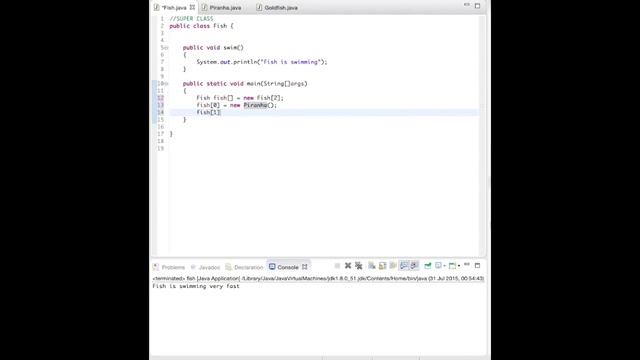The width and height of the screenshot is (640, 360).
Task: Toggle Word Wrap in the console toolbar
Action: pyautogui.click(x=393, y=266)
